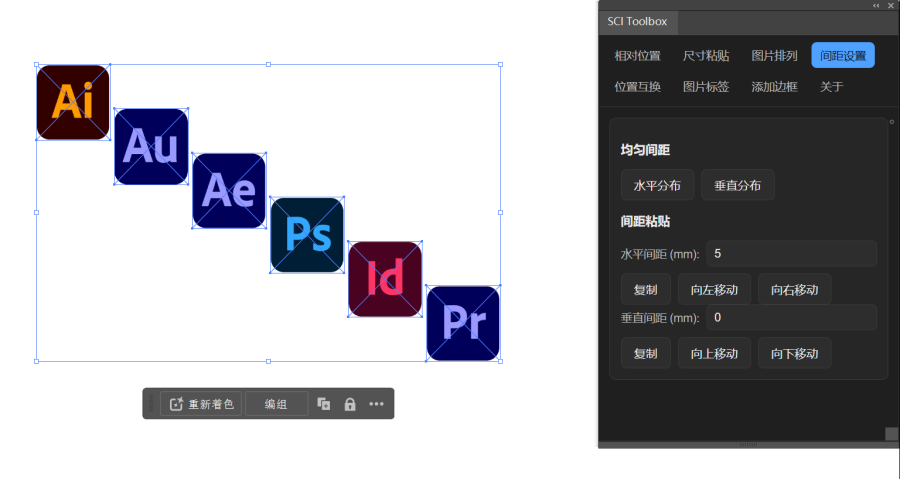900x479 pixels.
Task: Click the 水平分布 button
Action: pyautogui.click(x=657, y=185)
